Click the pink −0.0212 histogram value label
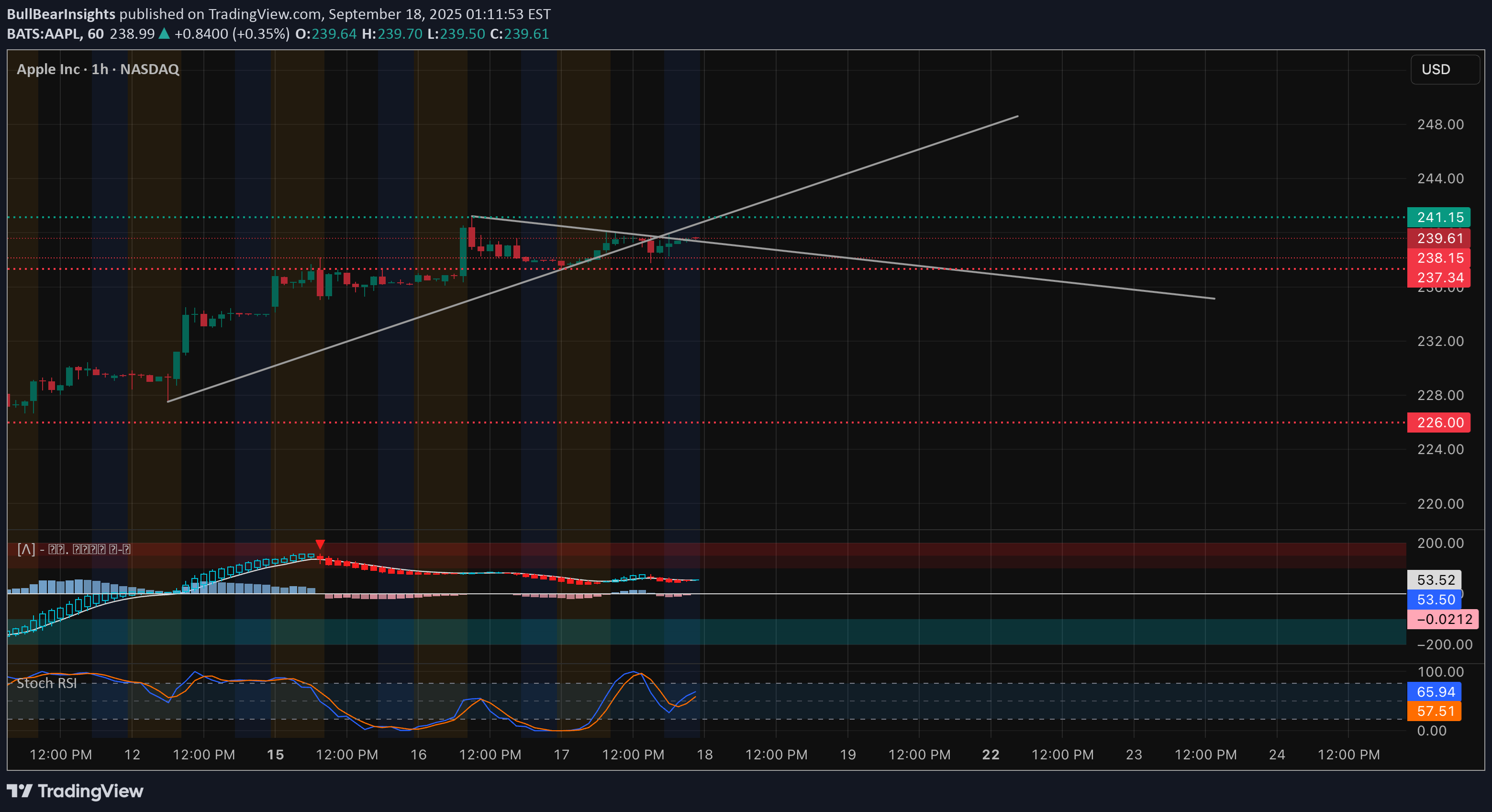The image size is (1492, 812). pos(1443,619)
